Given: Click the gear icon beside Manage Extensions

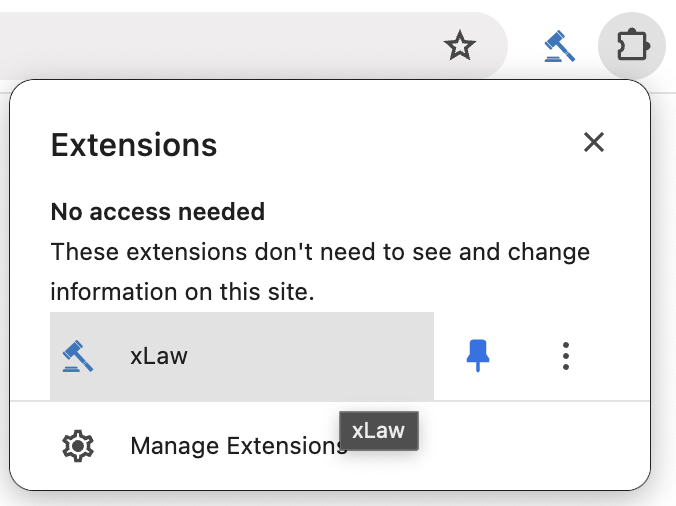Looking at the screenshot, I should click(78, 446).
